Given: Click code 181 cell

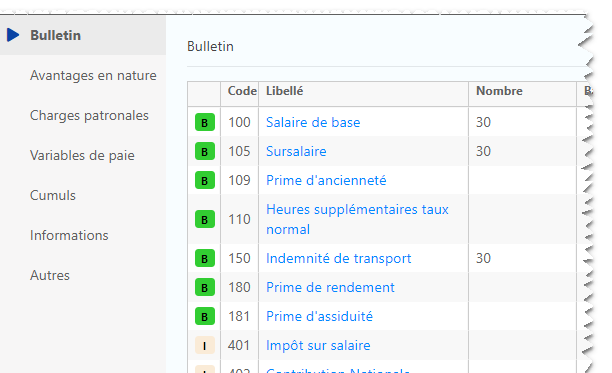Looking at the screenshot, I should (x=239, y=316).
